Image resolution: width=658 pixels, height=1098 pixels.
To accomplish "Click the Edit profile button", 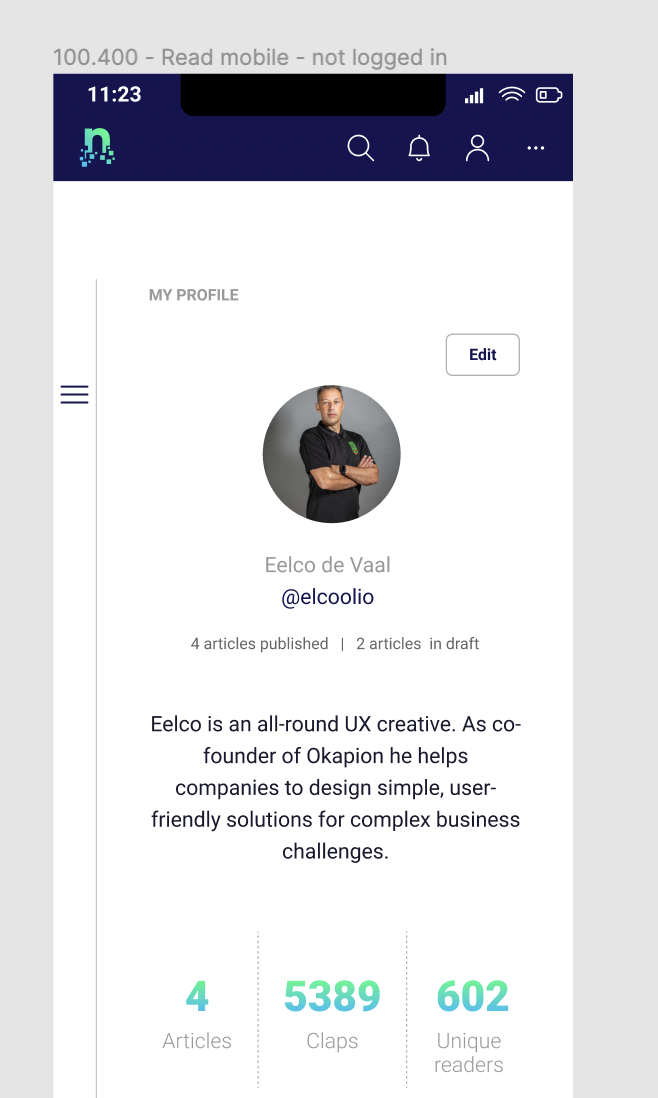I will (x=482, y=355).
